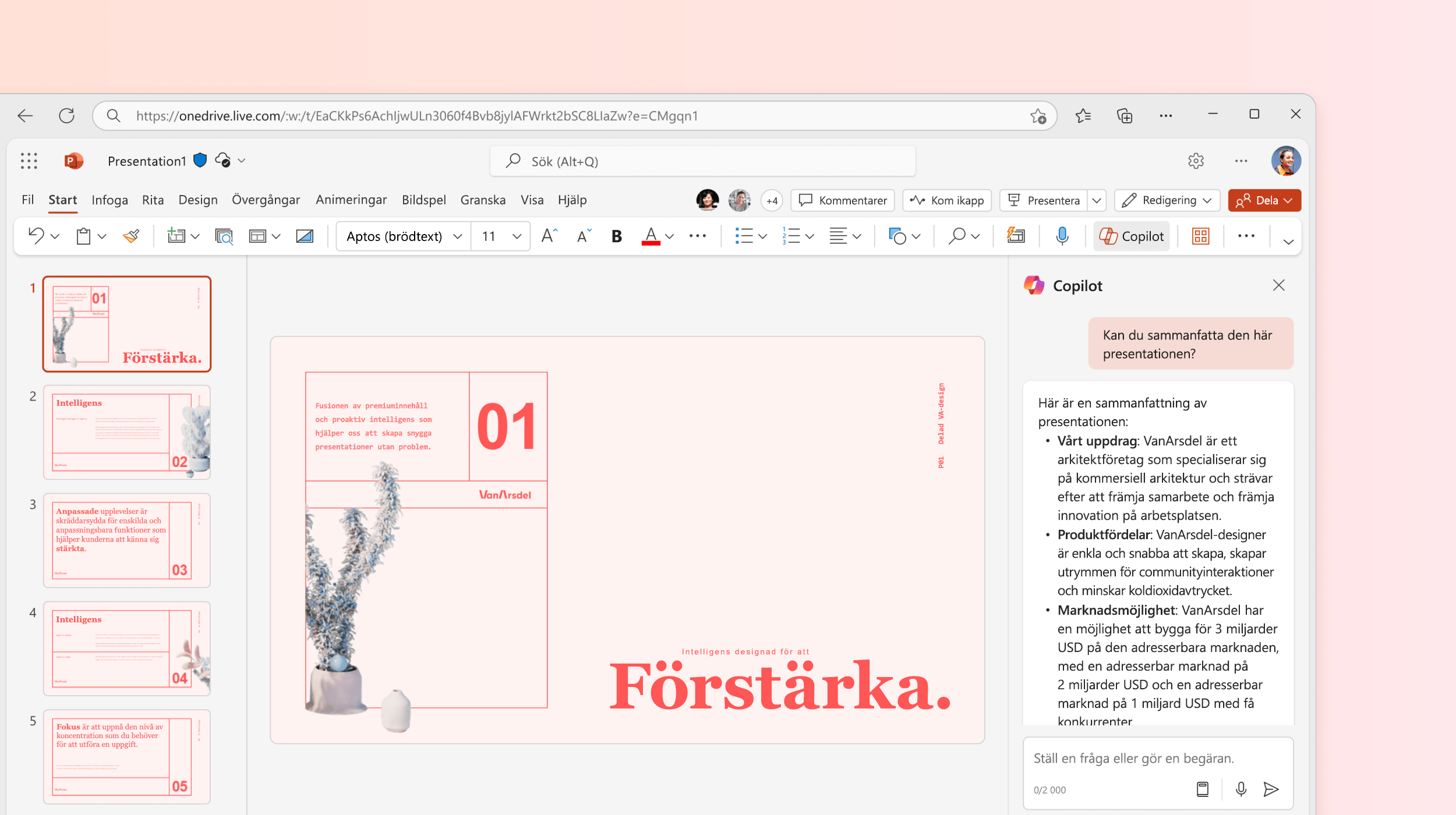1456x815 pixels.
Task: Click the Dictate microphone in ribbon
Action: (1062, 236)
